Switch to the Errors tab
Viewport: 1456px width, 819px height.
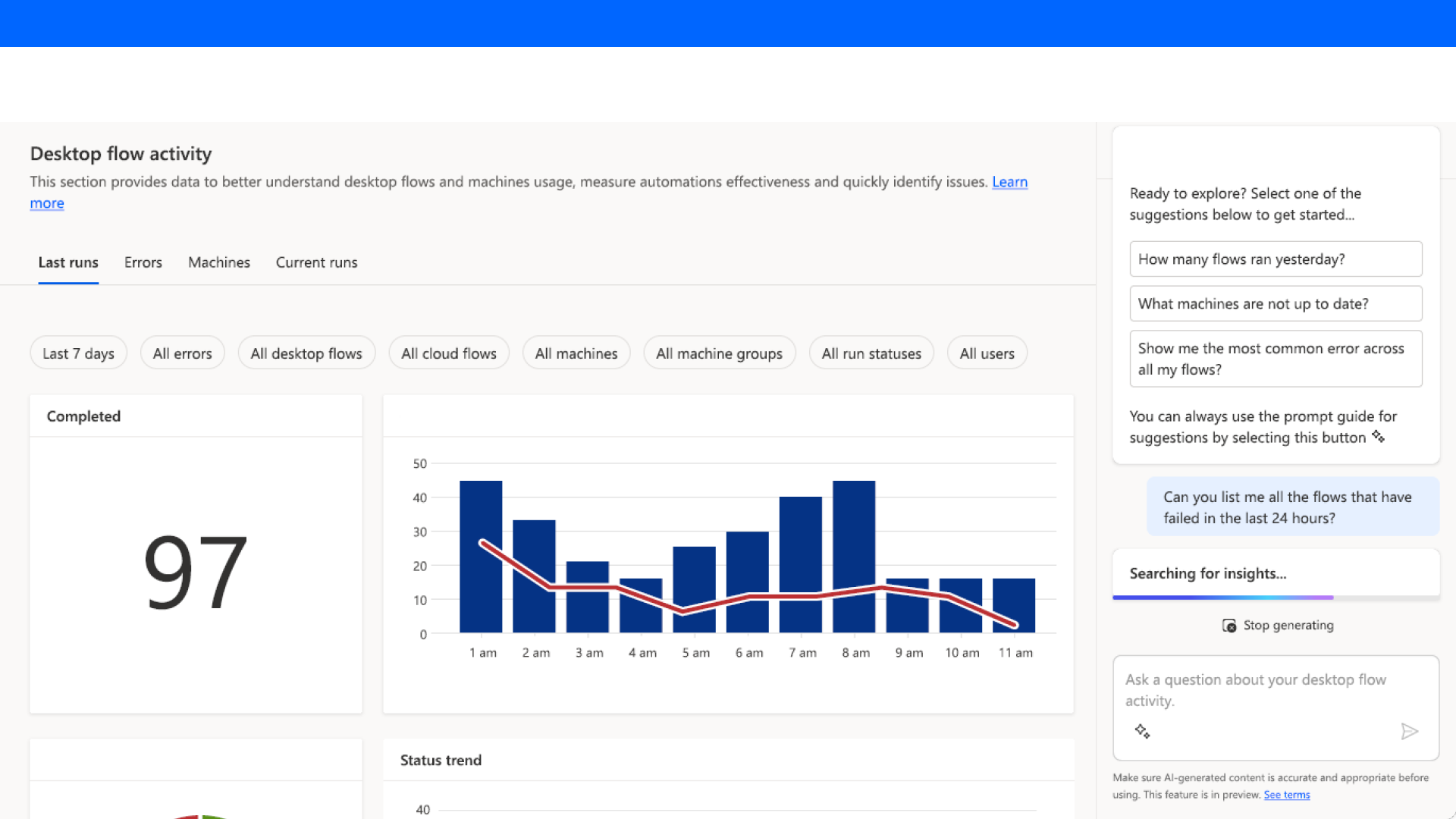(143, 262)
